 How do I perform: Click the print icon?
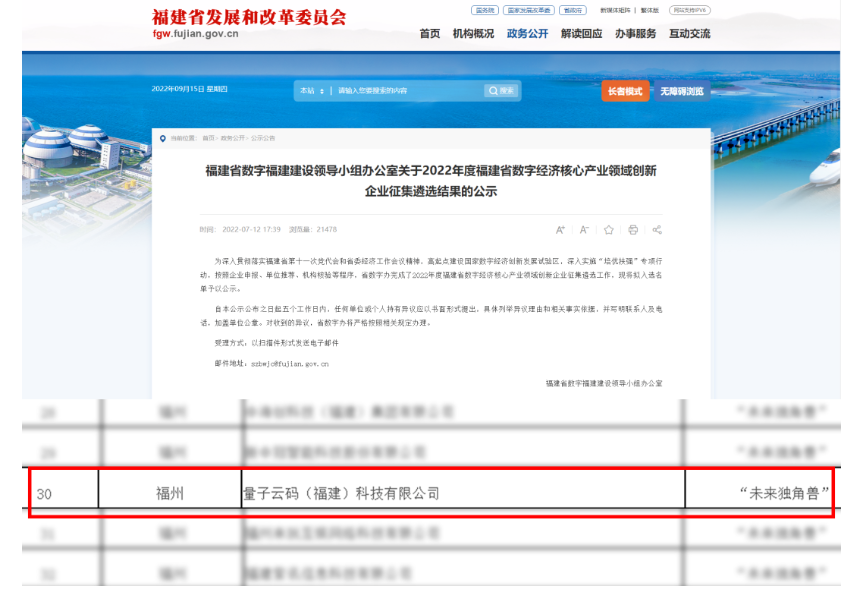pos(633,230)
